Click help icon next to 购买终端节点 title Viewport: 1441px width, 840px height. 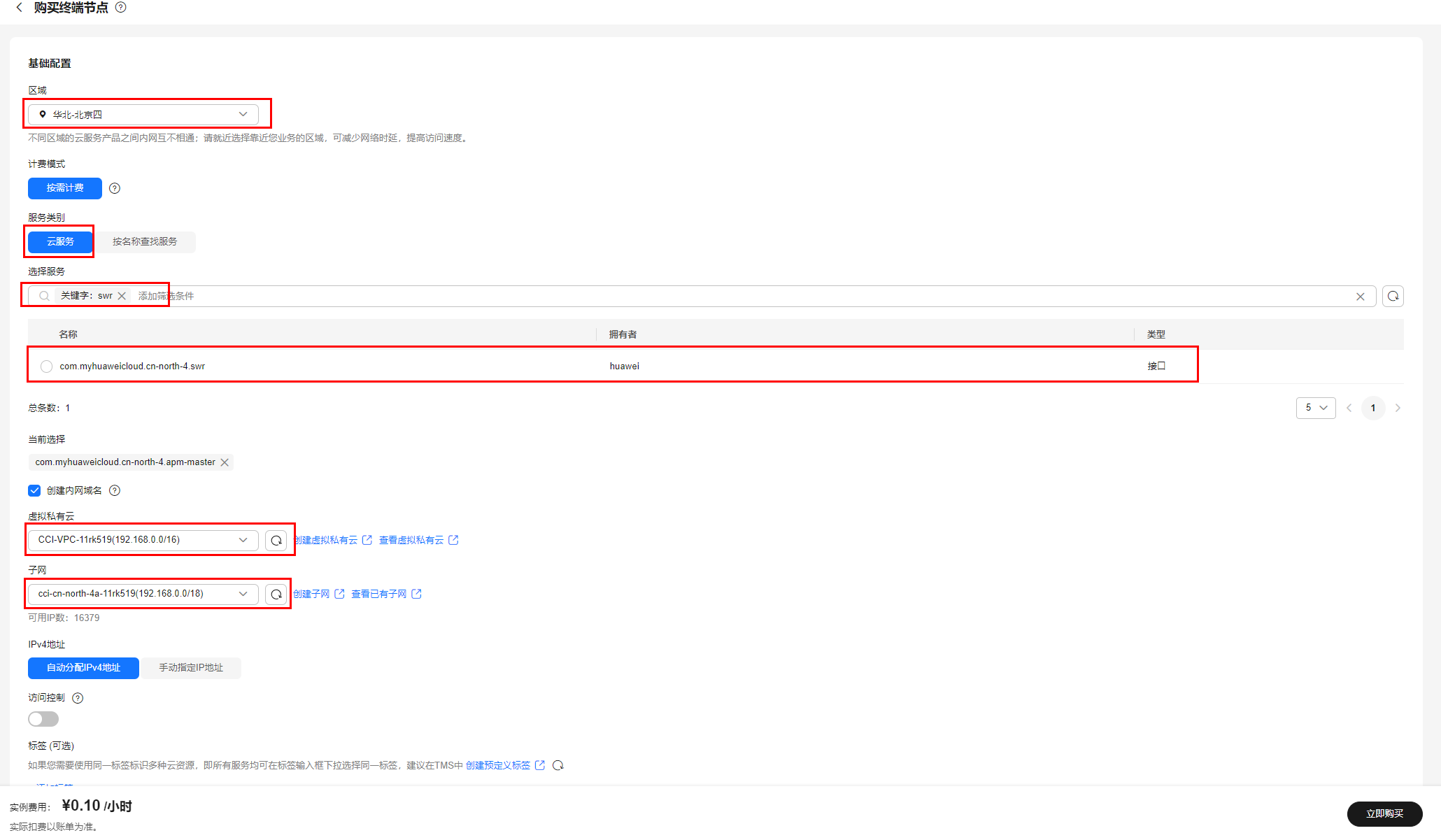click(x=121, y=8)
